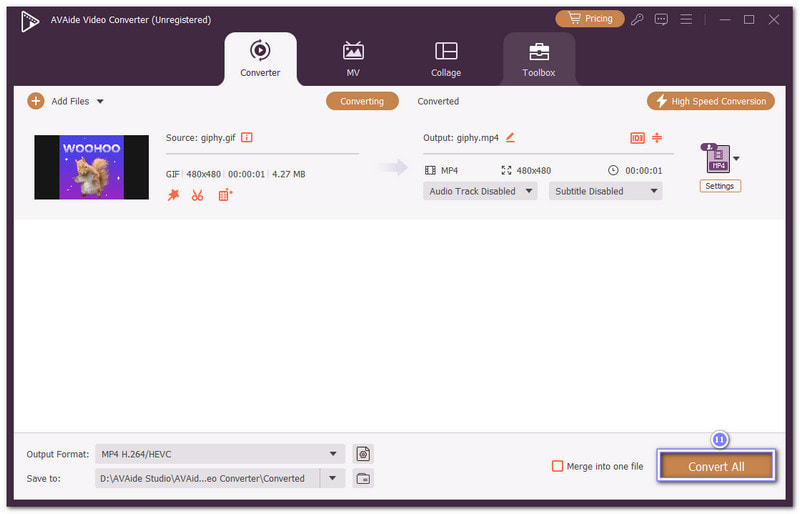
Task: Click the Converter tab circular icon
Action: pyautogui.click(x=260, y=50)
